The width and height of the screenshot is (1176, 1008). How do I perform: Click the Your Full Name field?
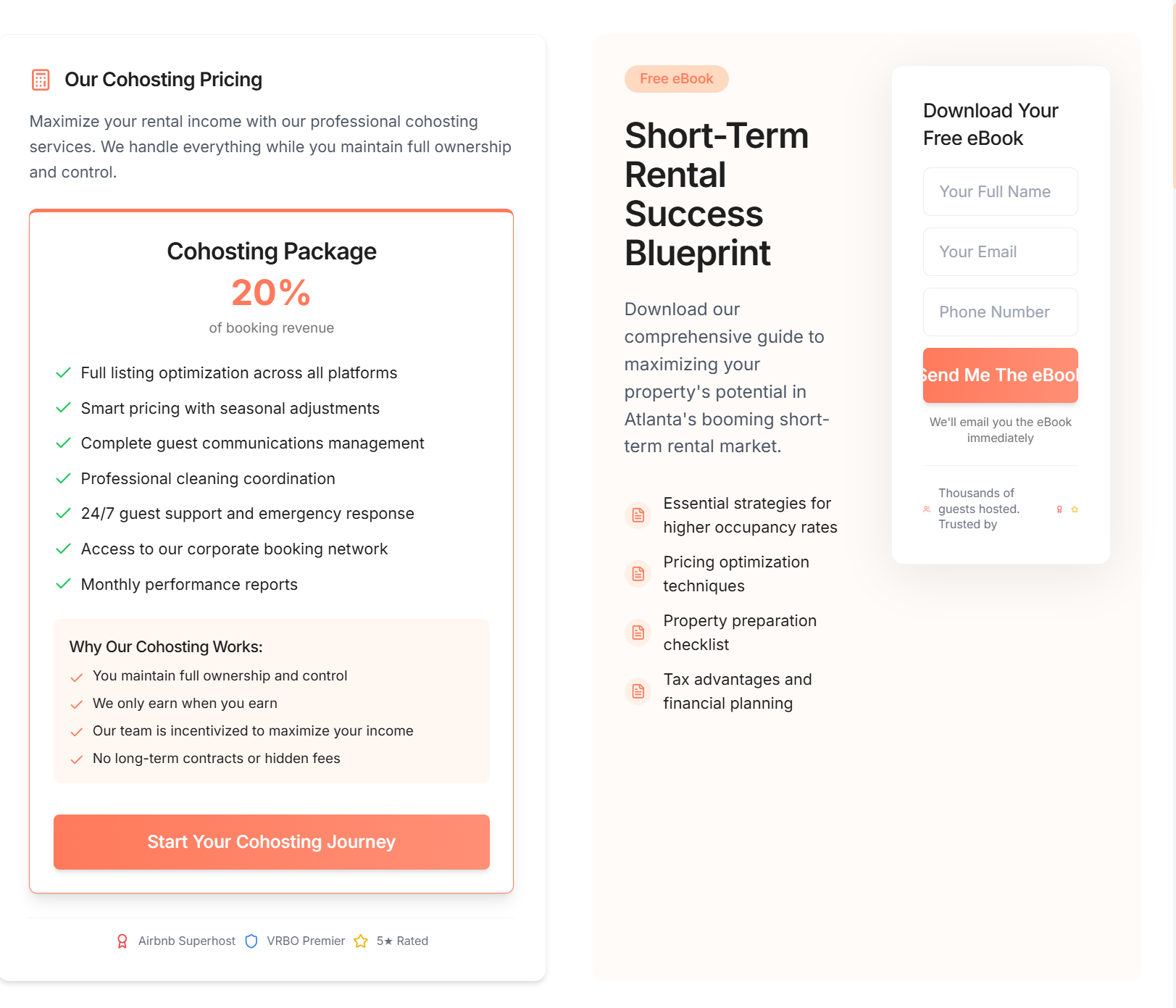(1001, 191)
